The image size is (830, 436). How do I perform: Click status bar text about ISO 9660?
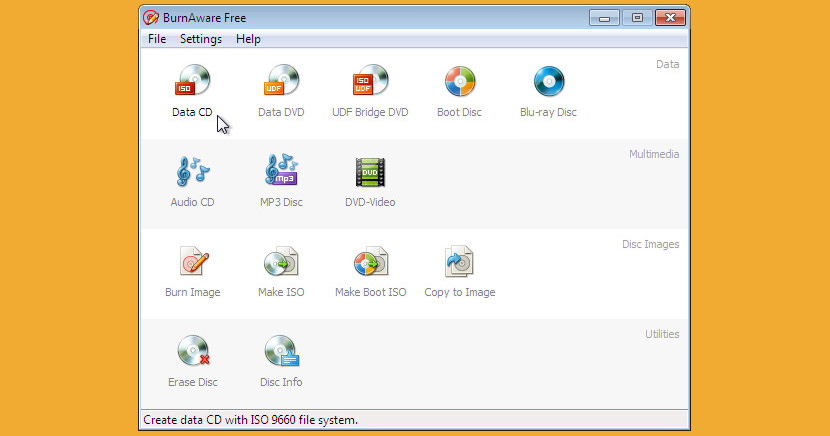point(250,420)
